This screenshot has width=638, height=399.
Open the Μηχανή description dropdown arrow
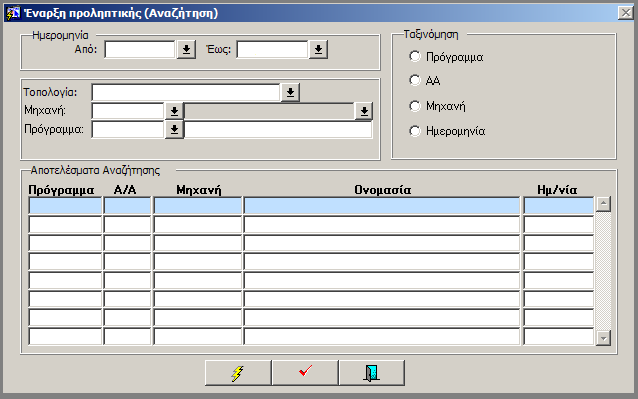click(x=364, y=111)
